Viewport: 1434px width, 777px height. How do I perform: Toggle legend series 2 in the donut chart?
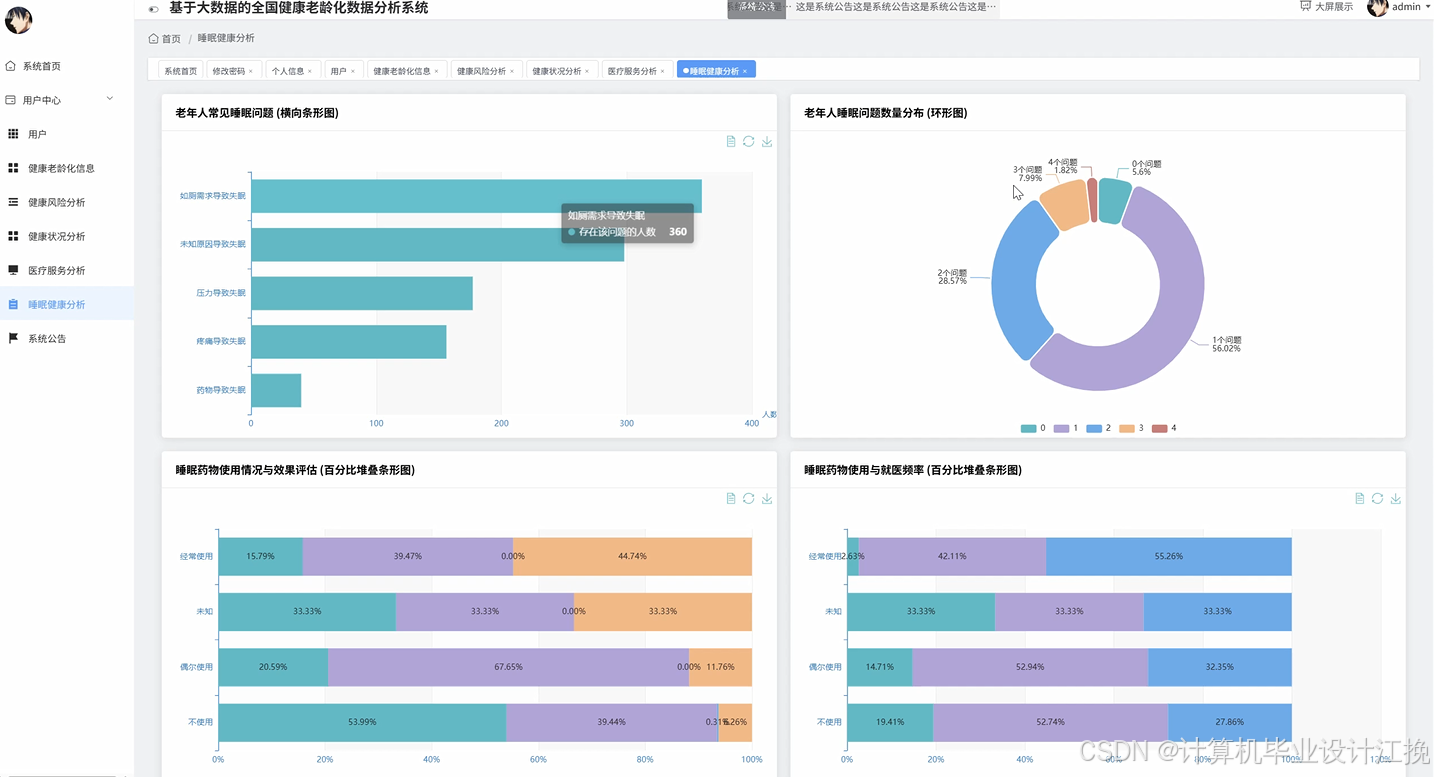click(x=1098, y=428)
